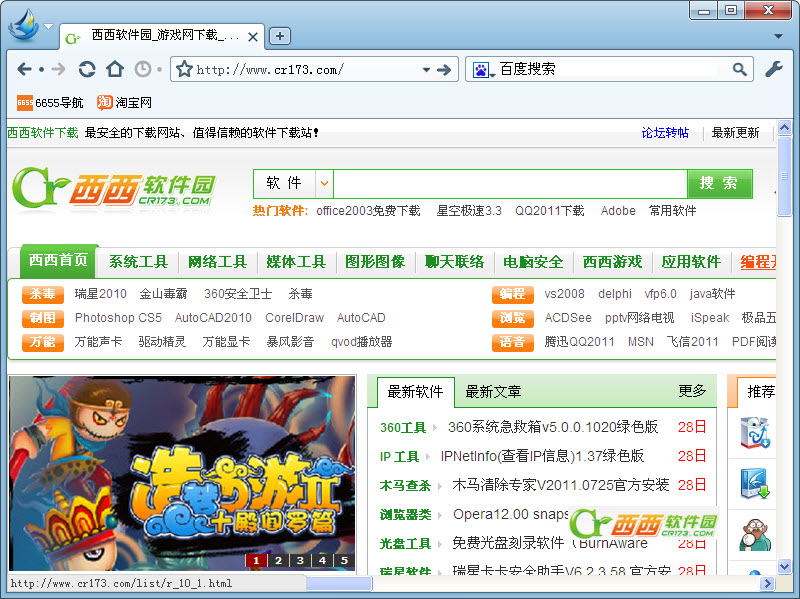The width and height of the screenshot is (800, 599).
Task: Open the 最新更新 link
Action: pyautogui.click(x=735, y=133)
